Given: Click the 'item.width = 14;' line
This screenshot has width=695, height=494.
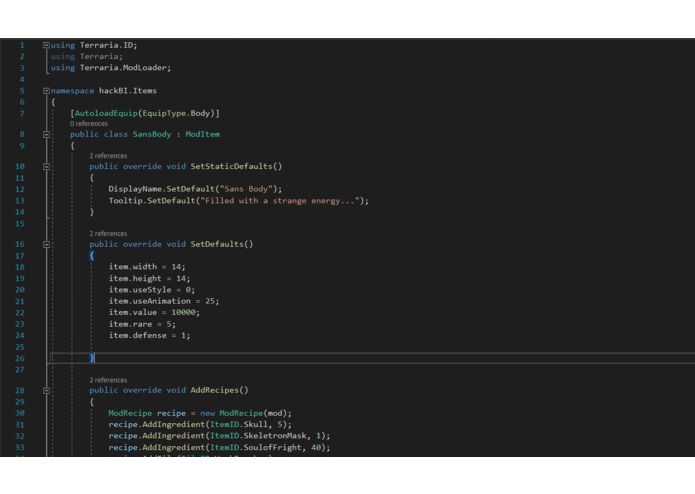Looking at the screenshot, I should pyautogui.click(x=147, y=267).
